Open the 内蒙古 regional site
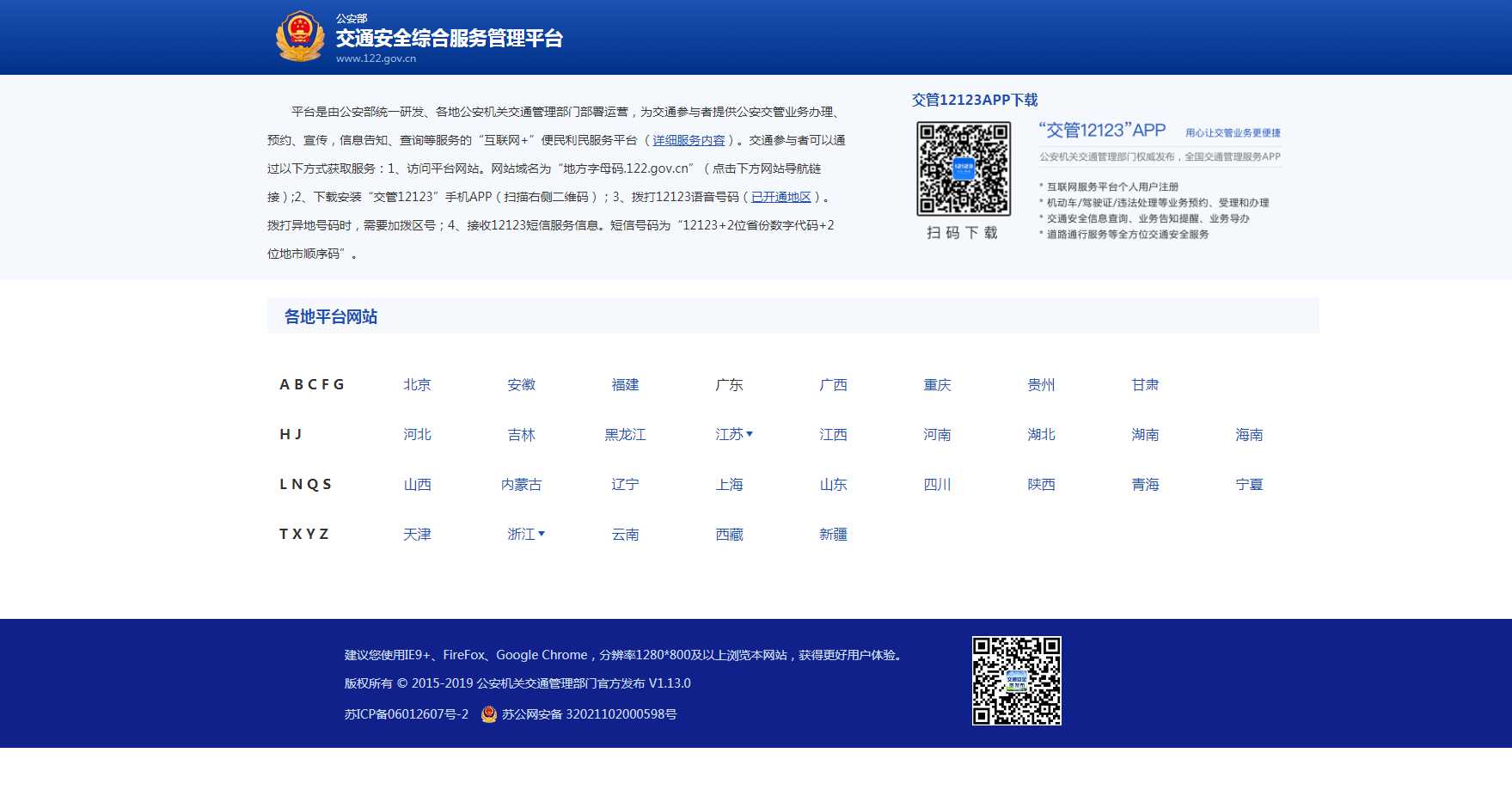This screenshot has height=808, width=1512. [x=521, y=485]
